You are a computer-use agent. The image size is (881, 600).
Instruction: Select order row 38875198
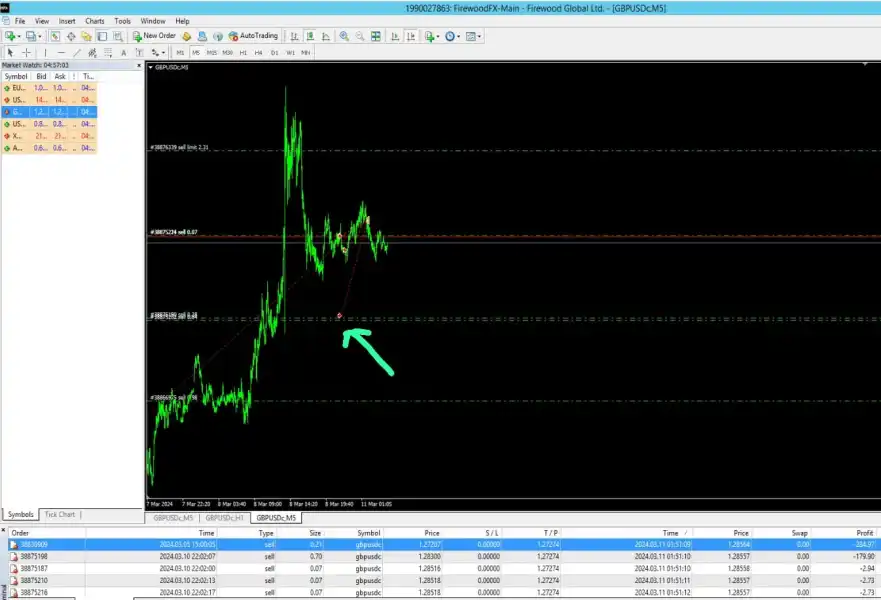click(x=440, y=556)
